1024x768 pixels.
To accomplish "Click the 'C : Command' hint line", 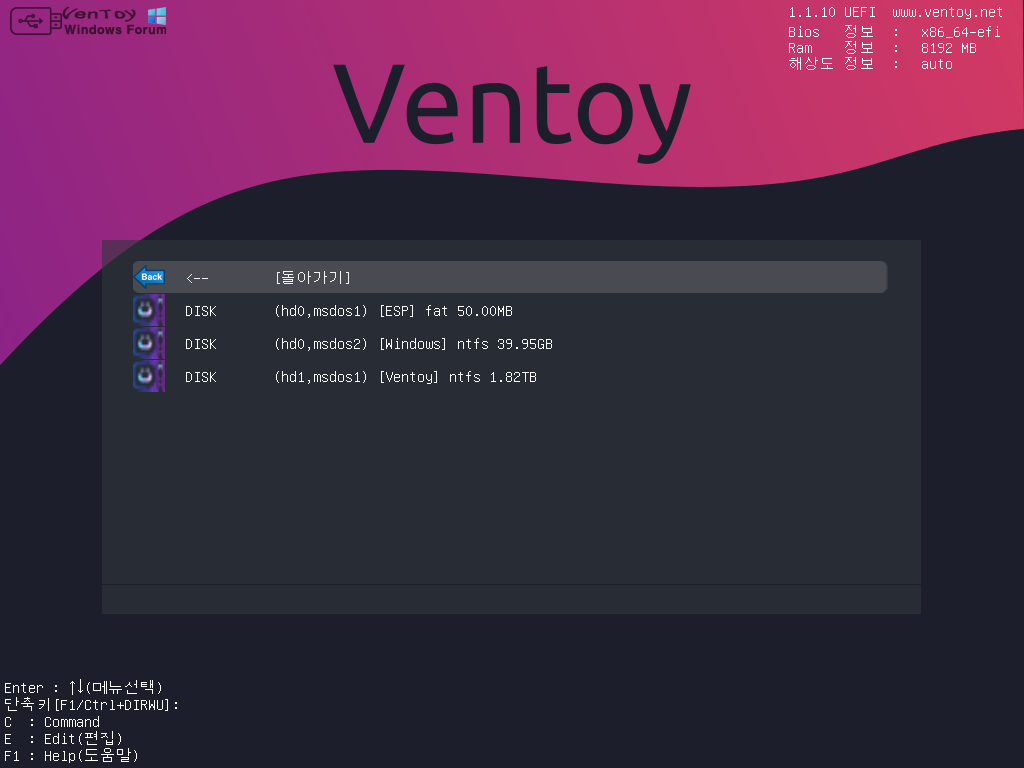I will (52, 722).
